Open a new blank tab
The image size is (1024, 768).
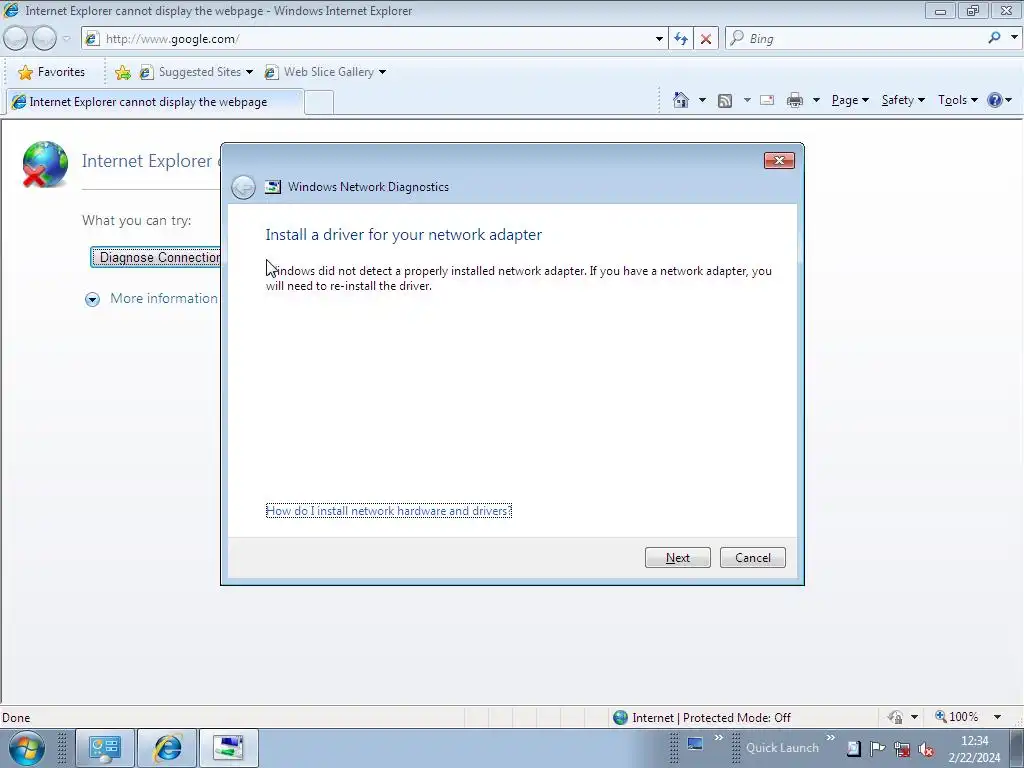click(319, 103)
